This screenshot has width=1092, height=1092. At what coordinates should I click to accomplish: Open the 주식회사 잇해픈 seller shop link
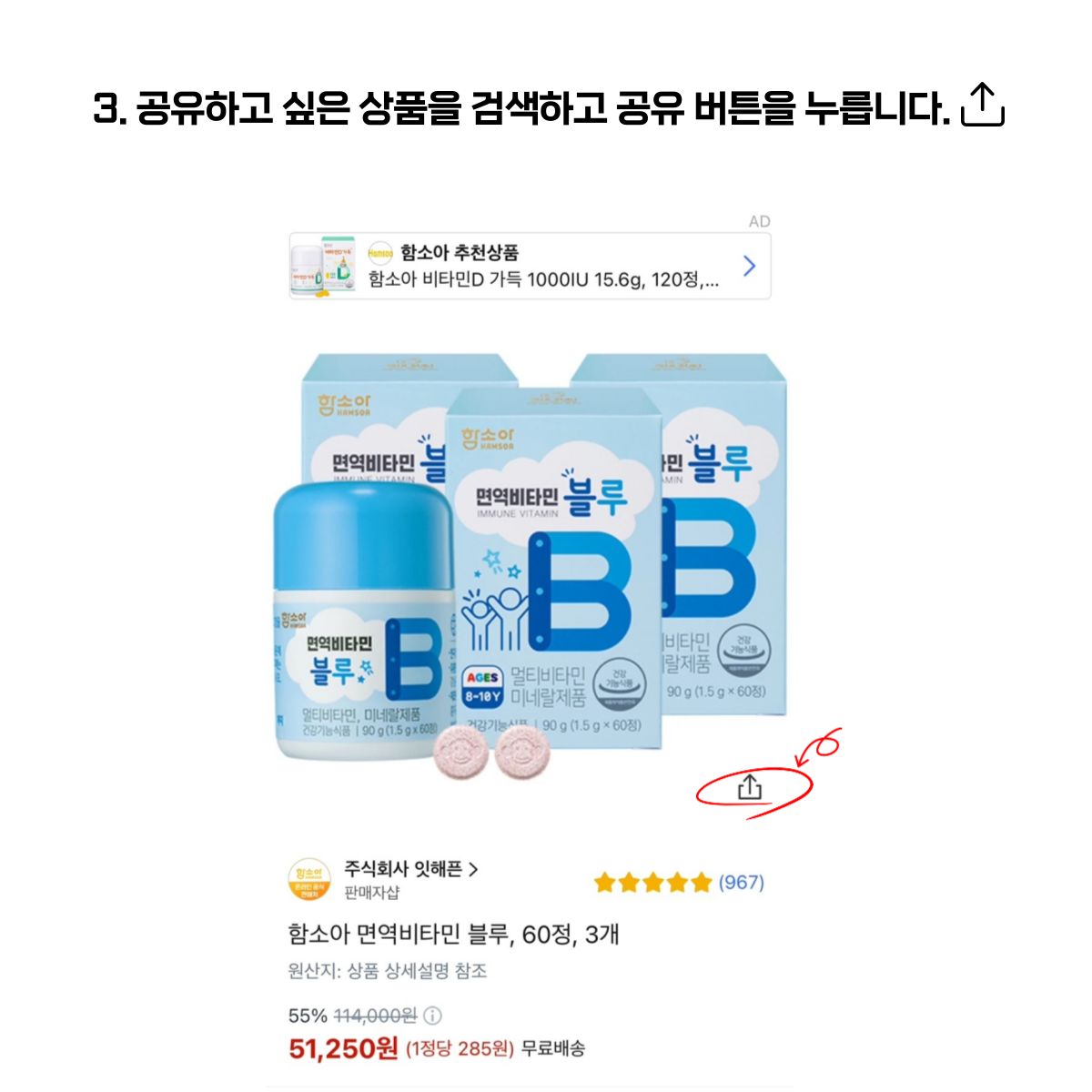pyautogui.click(x=403, y=869)
